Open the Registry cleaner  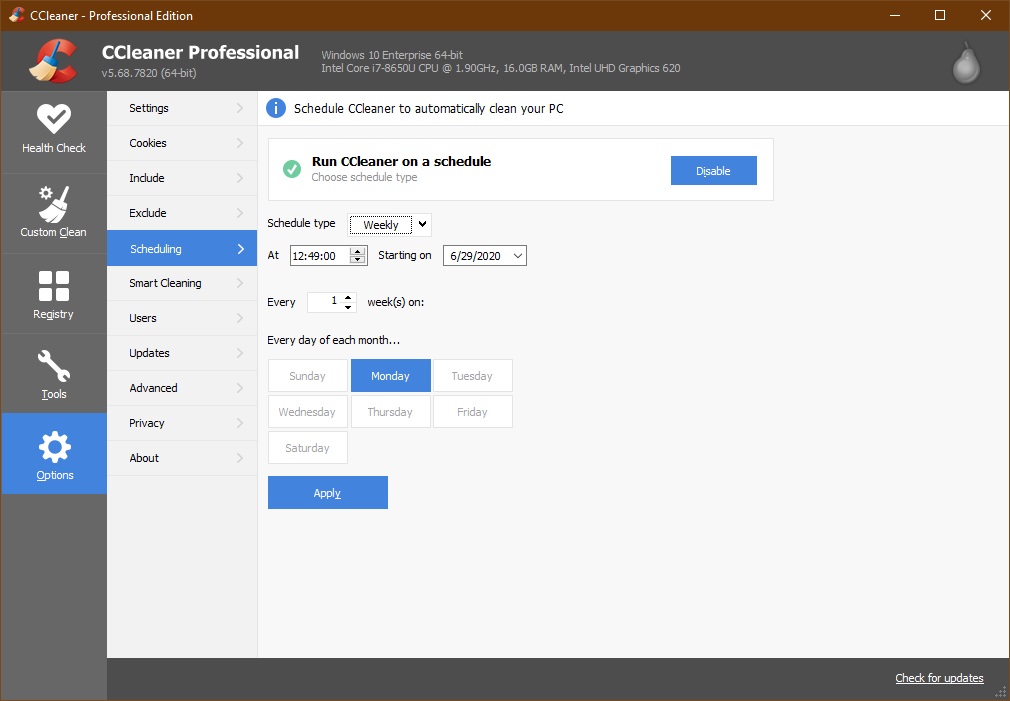[x=53, y=292]
